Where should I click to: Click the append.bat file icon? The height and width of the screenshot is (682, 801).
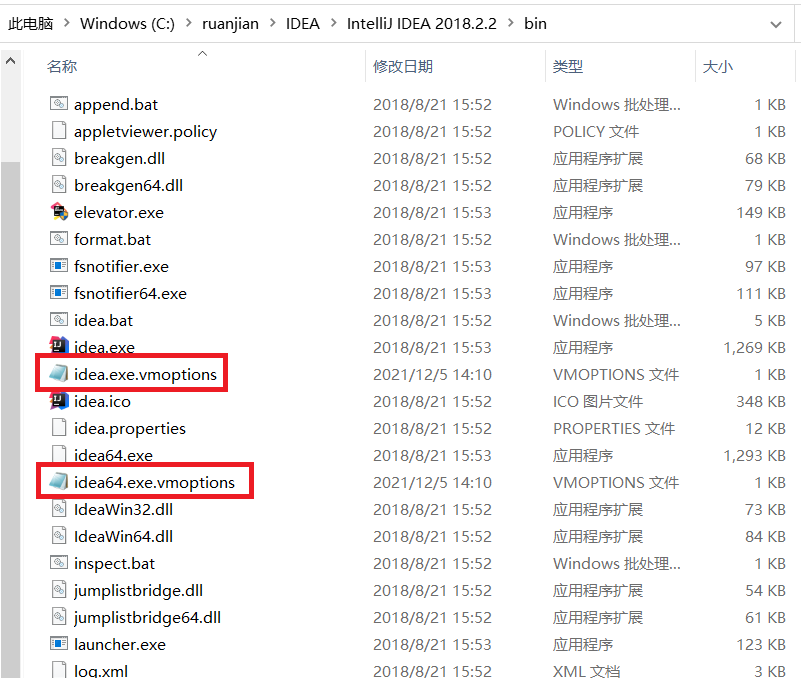pos(59,104)
